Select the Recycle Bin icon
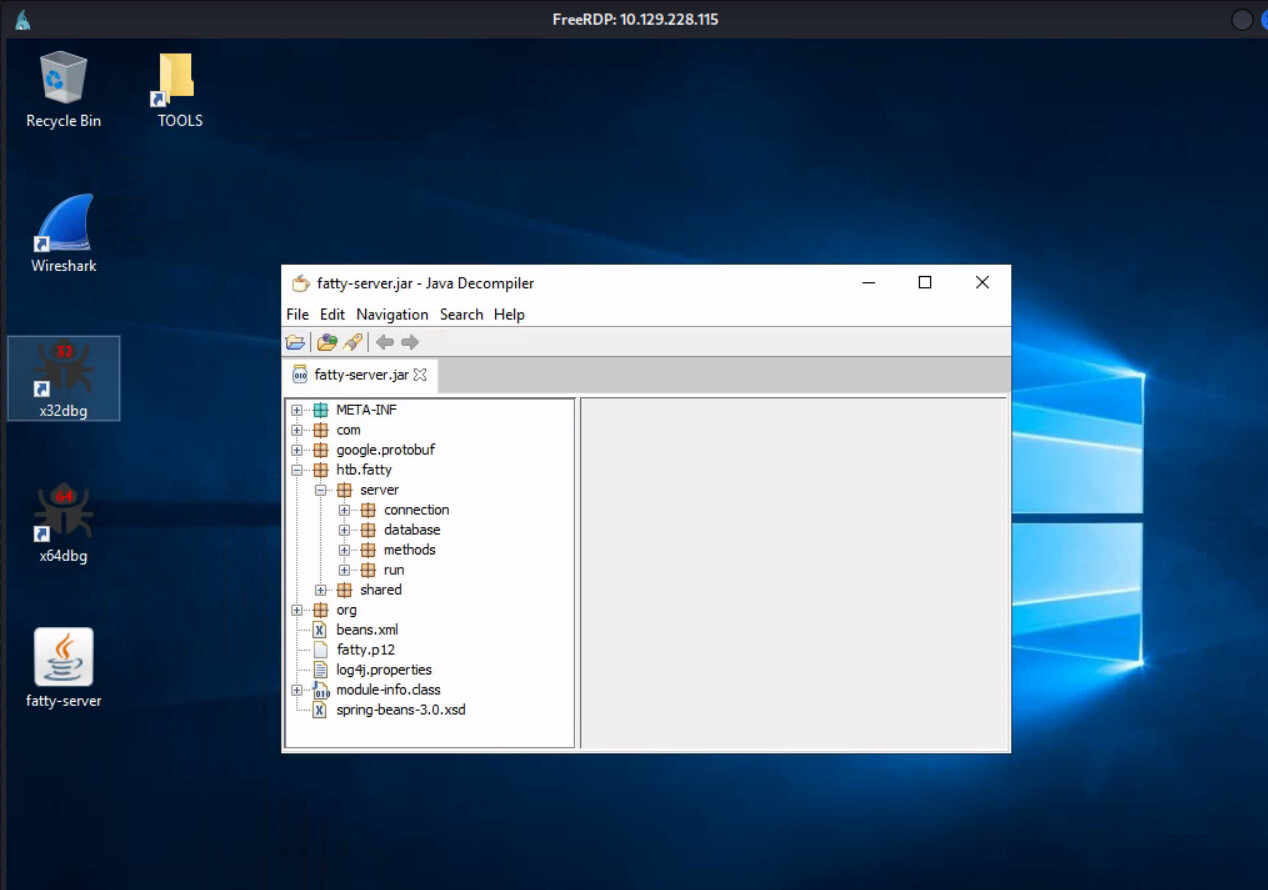Viewport: 1268px width, 890px height. 64,90
